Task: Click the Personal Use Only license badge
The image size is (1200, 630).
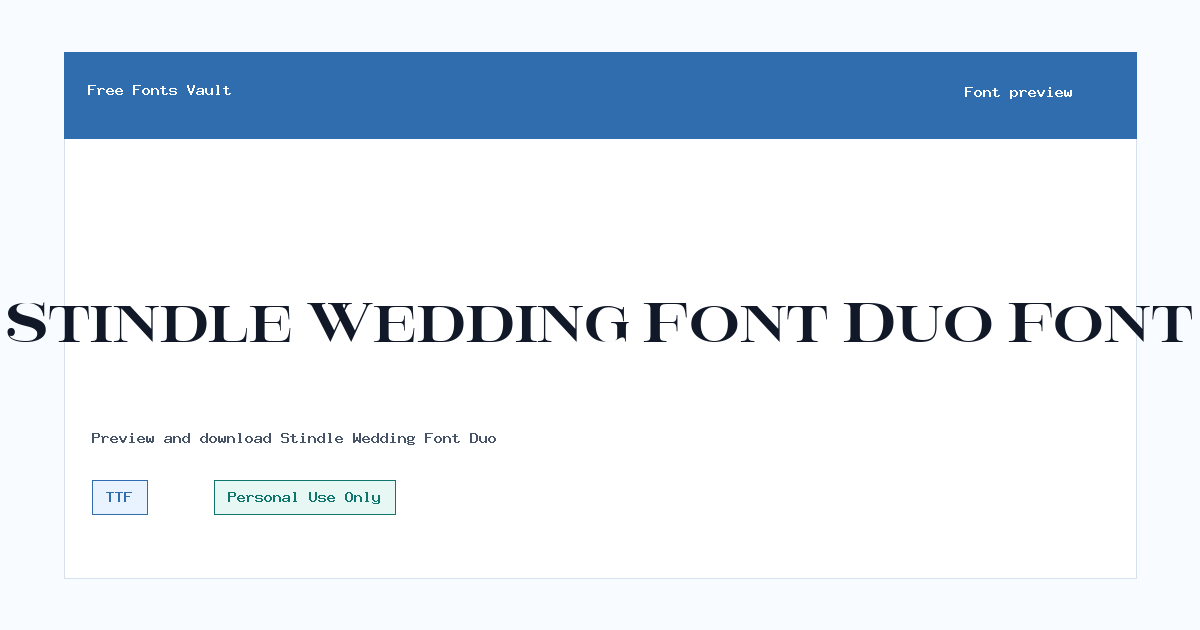Action: point(305,497)
